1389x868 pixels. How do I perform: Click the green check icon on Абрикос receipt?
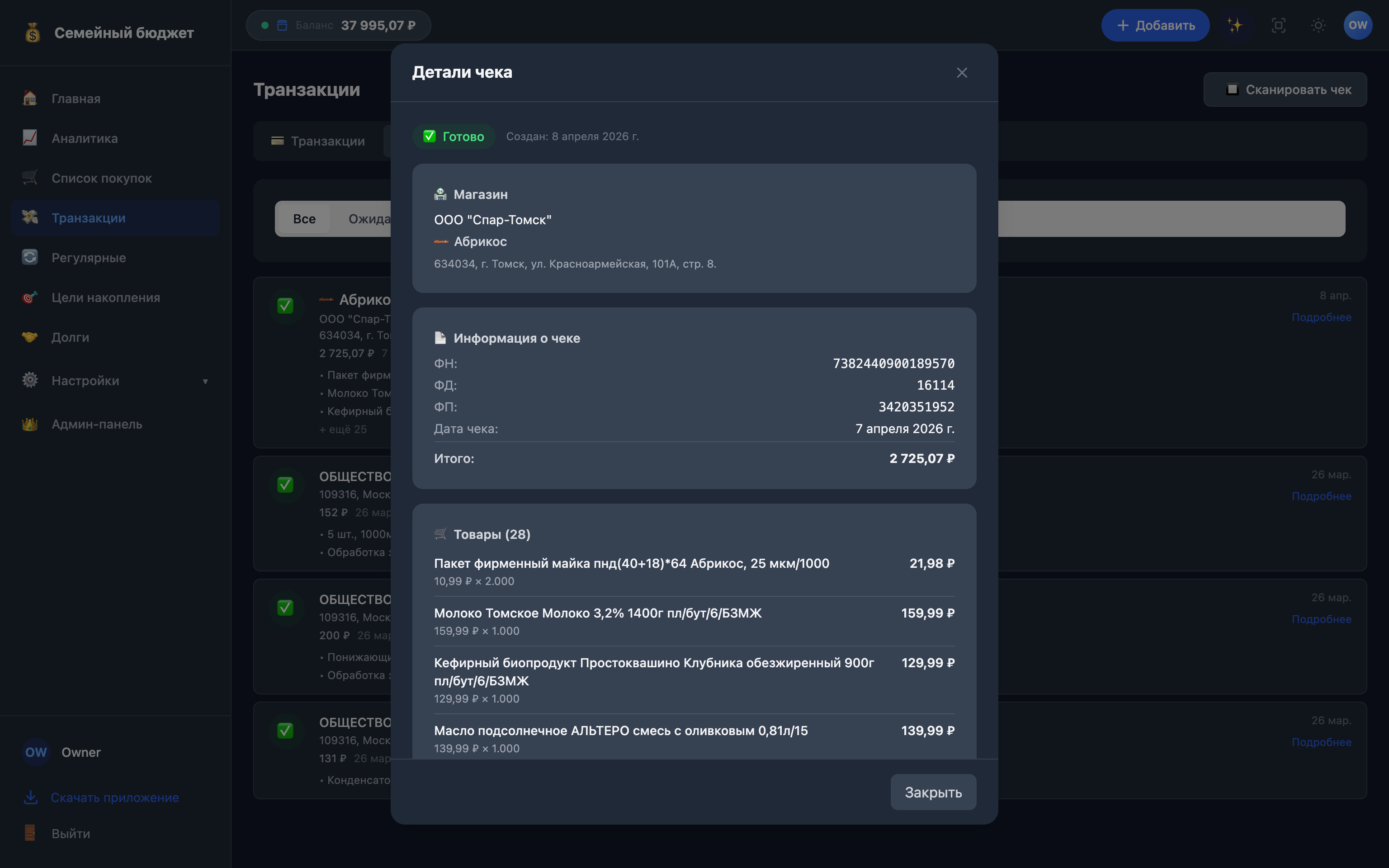pyautogui.click(x=285, y=306)
